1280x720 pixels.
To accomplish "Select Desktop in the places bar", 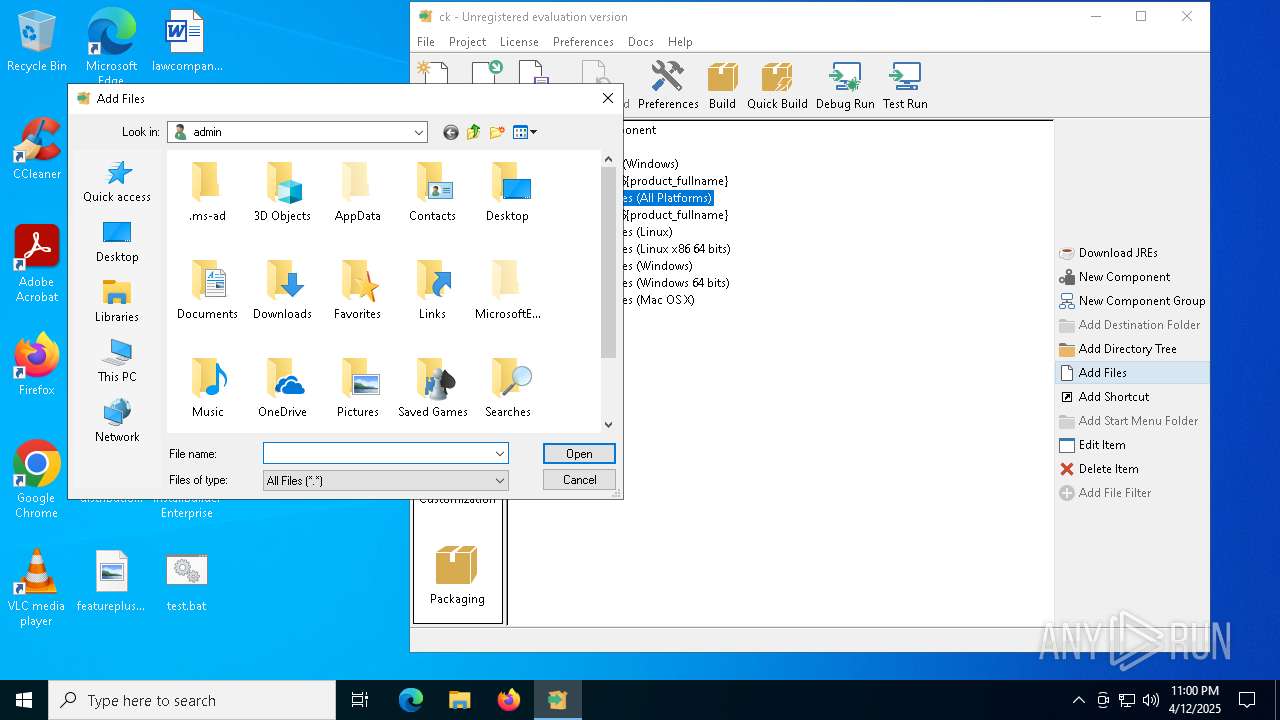I will tap(117, 242).
